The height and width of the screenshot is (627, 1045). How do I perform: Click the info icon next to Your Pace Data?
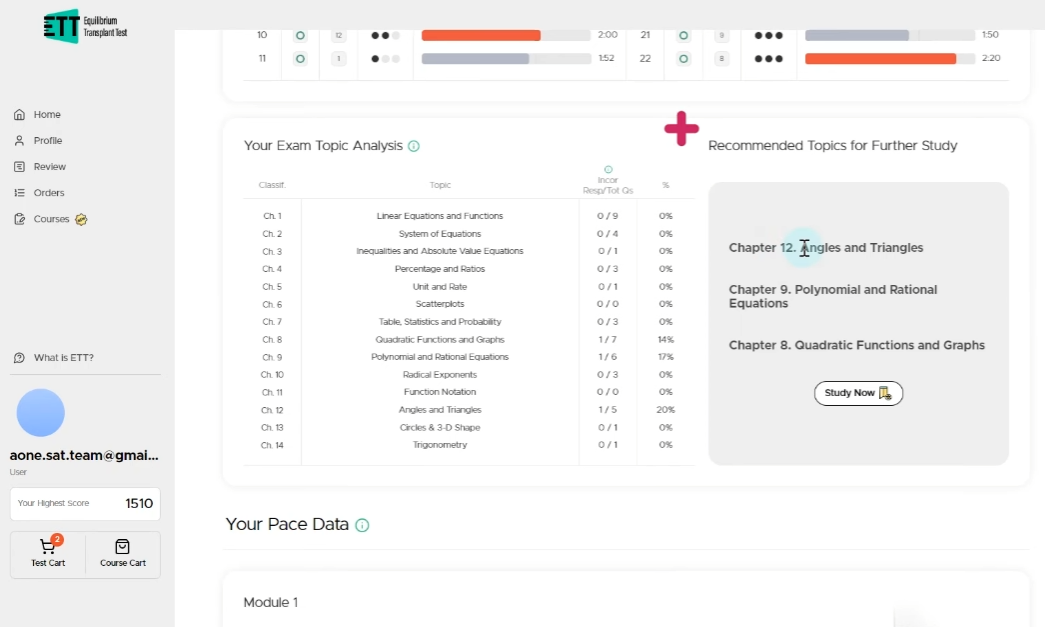pyautogui.click(x=362, y=525)
